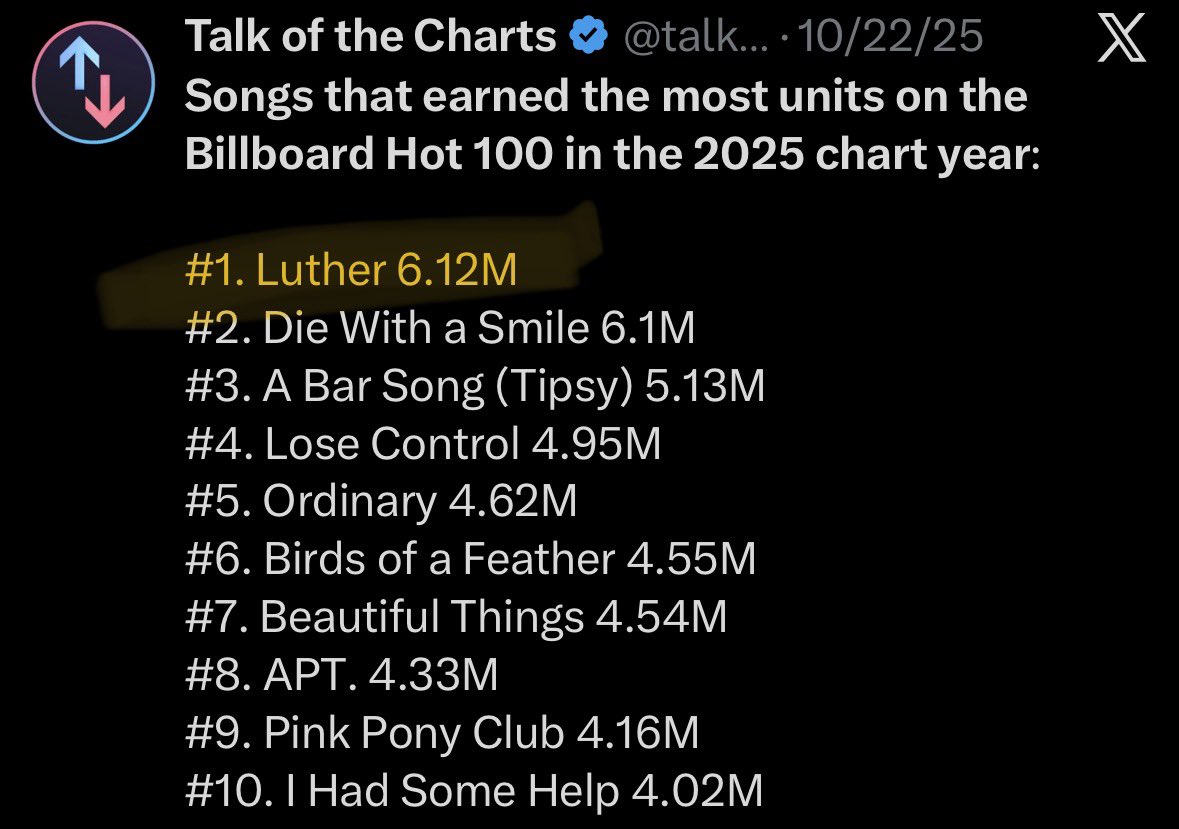Click the Beautiful Things 4.54M entry
This screenshot has height=829, width=1179.
click(x=456, y=617)
